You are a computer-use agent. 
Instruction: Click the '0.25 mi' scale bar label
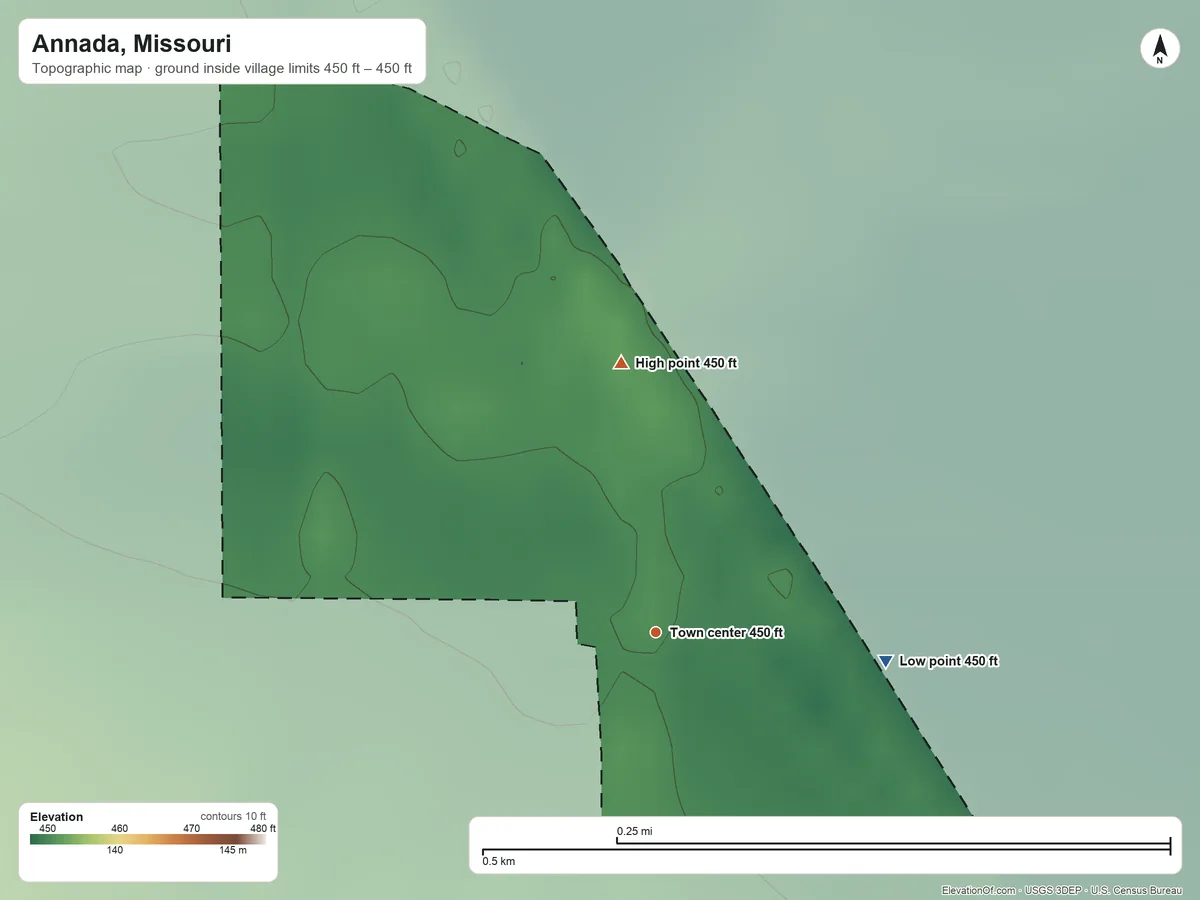(634, 831)
